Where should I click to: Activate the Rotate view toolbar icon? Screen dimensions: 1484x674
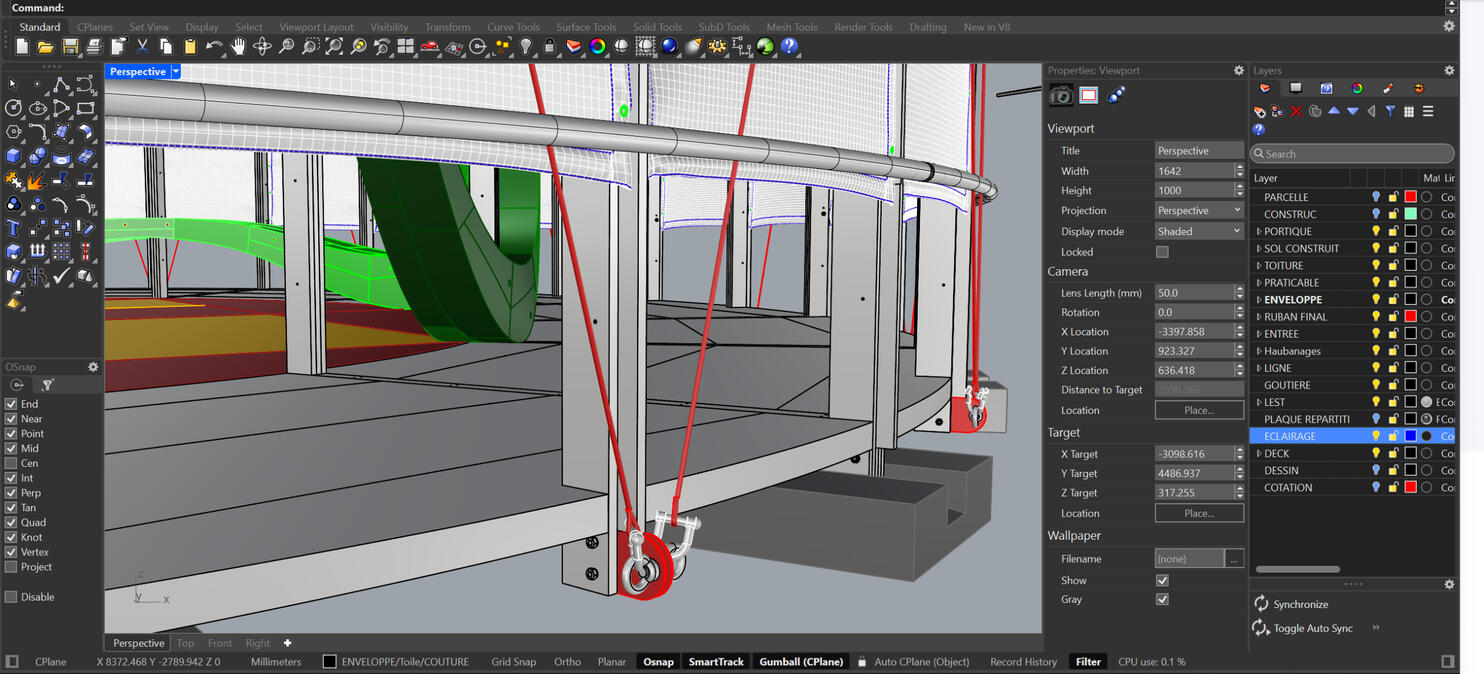(x=262, y=47)
